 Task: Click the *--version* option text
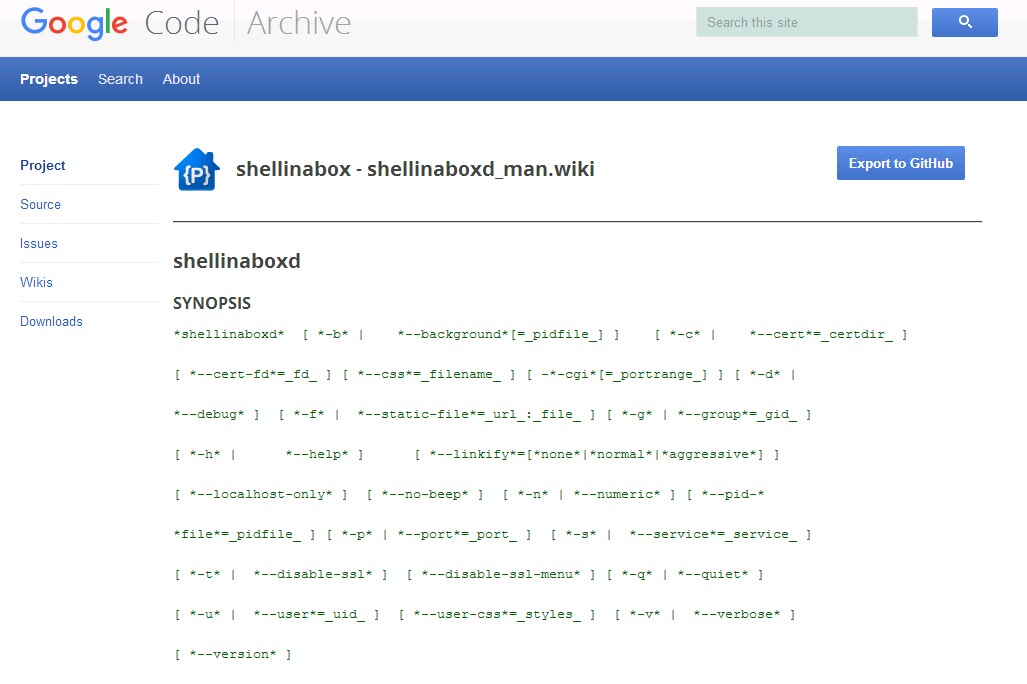pos(233,654)
